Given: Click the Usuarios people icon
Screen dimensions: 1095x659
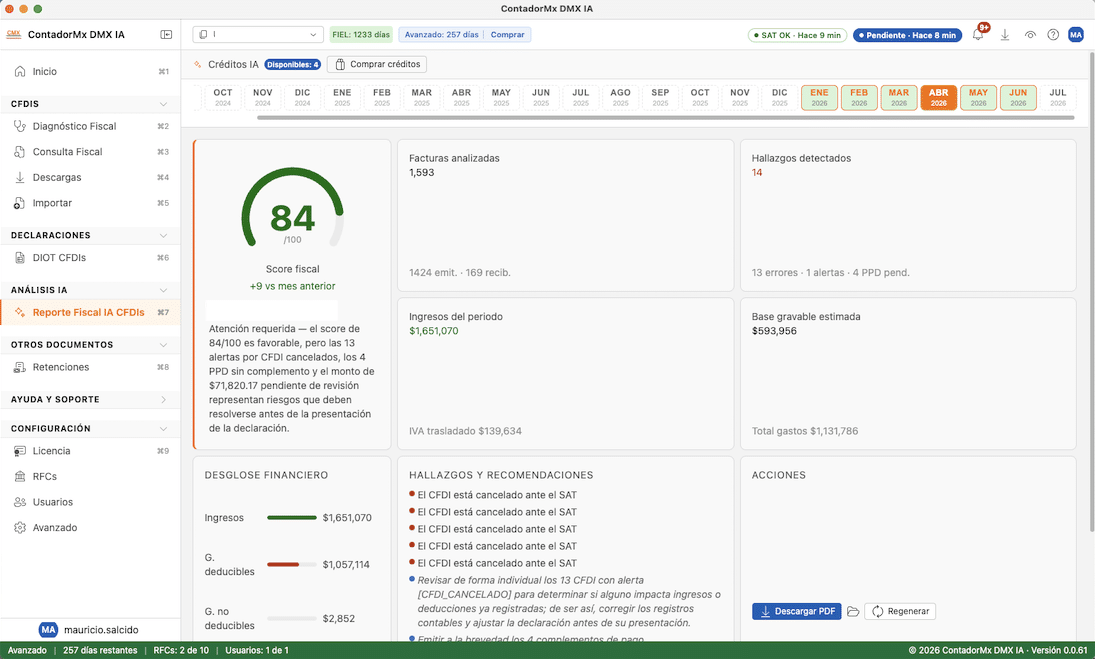Looking at the screenshot, I should pyautogui.click(x=20, y=502).
